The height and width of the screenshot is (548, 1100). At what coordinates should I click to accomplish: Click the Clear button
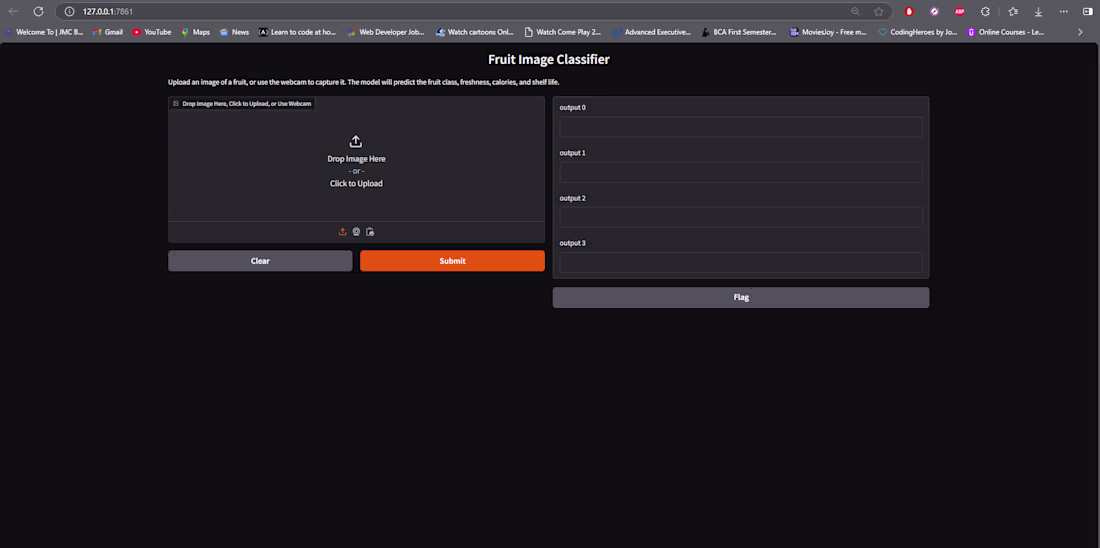pos(260,260)
